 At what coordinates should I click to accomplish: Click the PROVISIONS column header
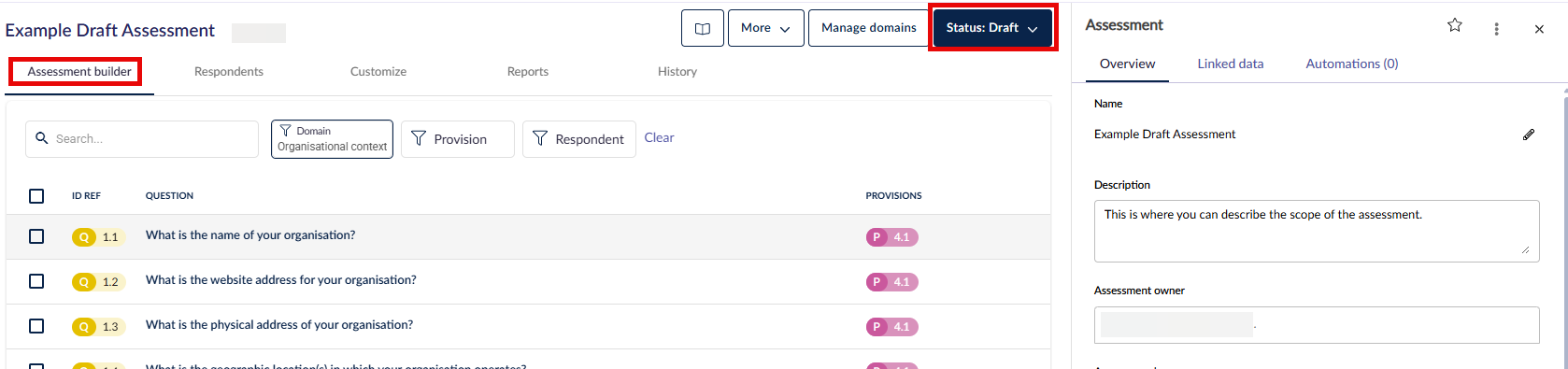point(893,196)
